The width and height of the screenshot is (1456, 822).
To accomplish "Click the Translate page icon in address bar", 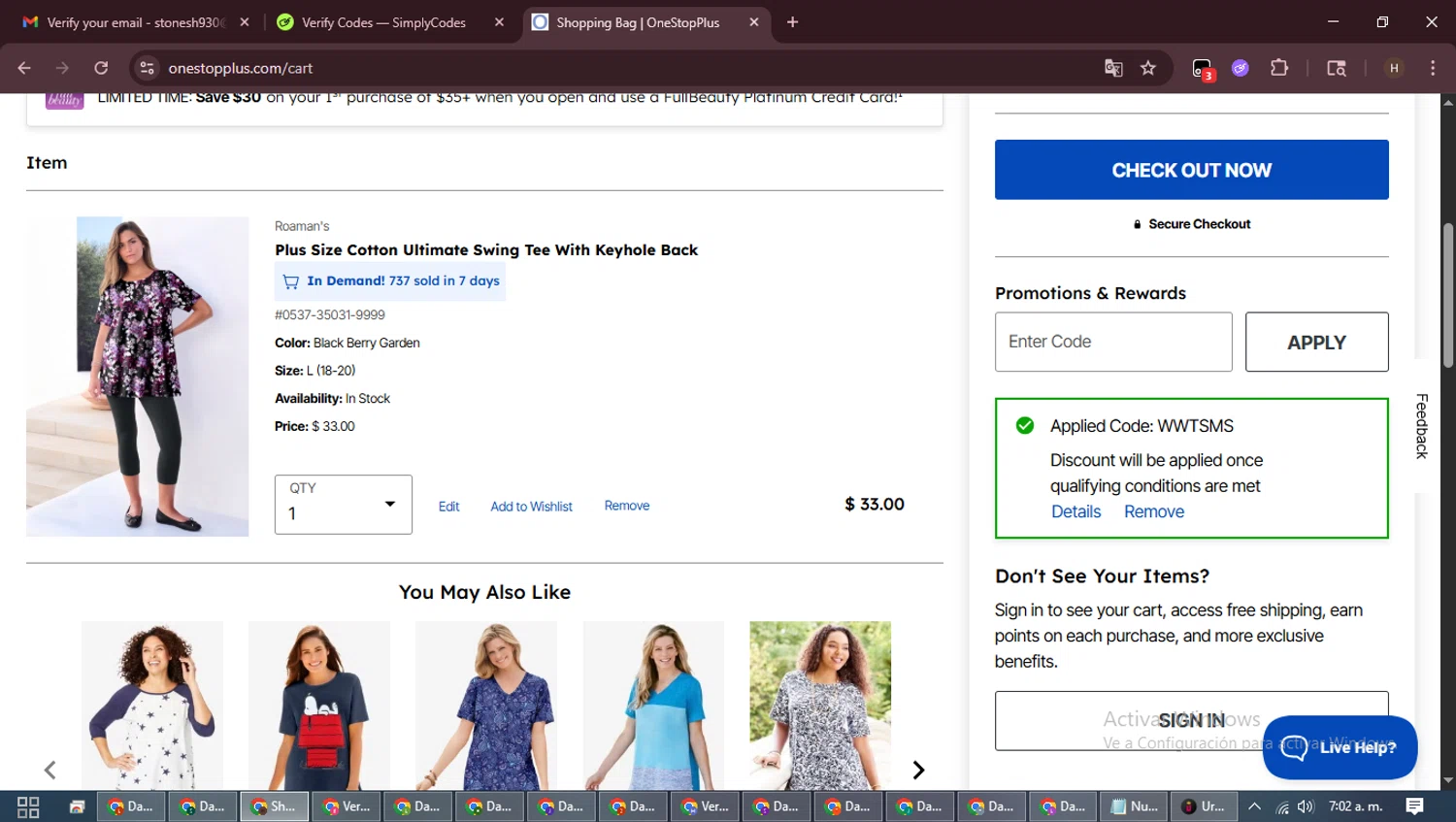I will point(1113,68).
